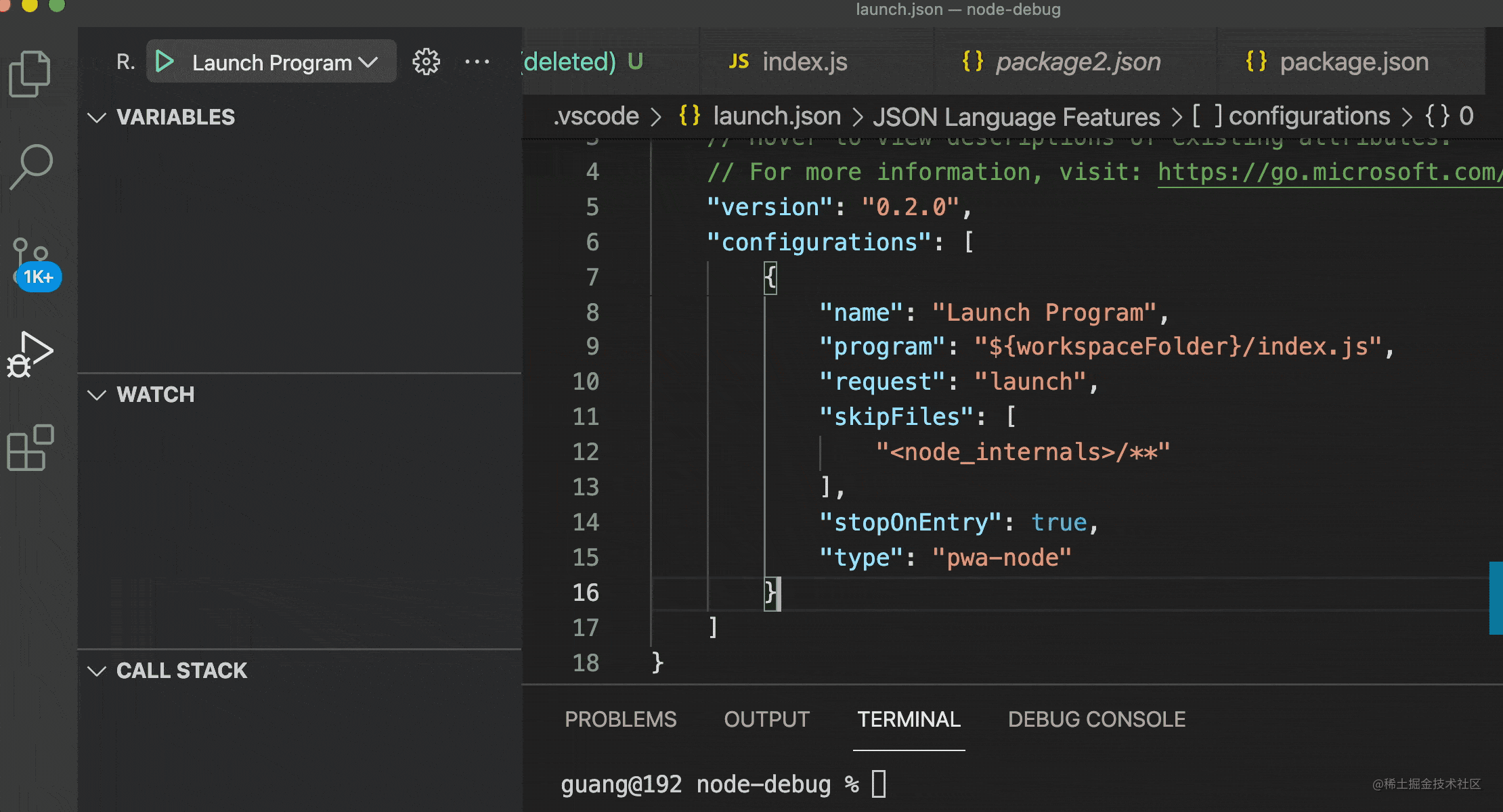
Task: Click the "0.2.0" version value
Action: [x=910, y=207]
